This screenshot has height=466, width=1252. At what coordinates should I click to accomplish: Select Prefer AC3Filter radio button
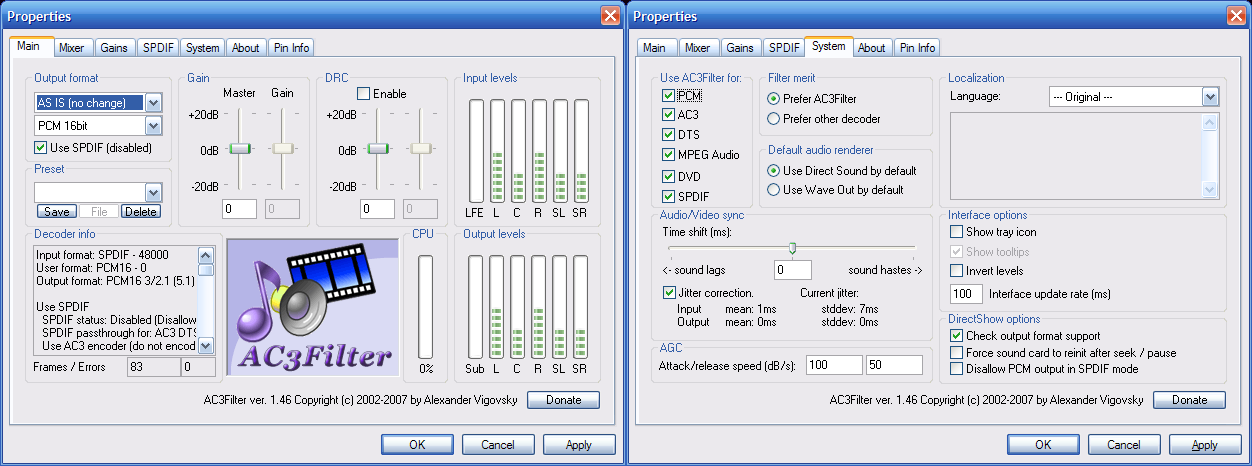773,99
